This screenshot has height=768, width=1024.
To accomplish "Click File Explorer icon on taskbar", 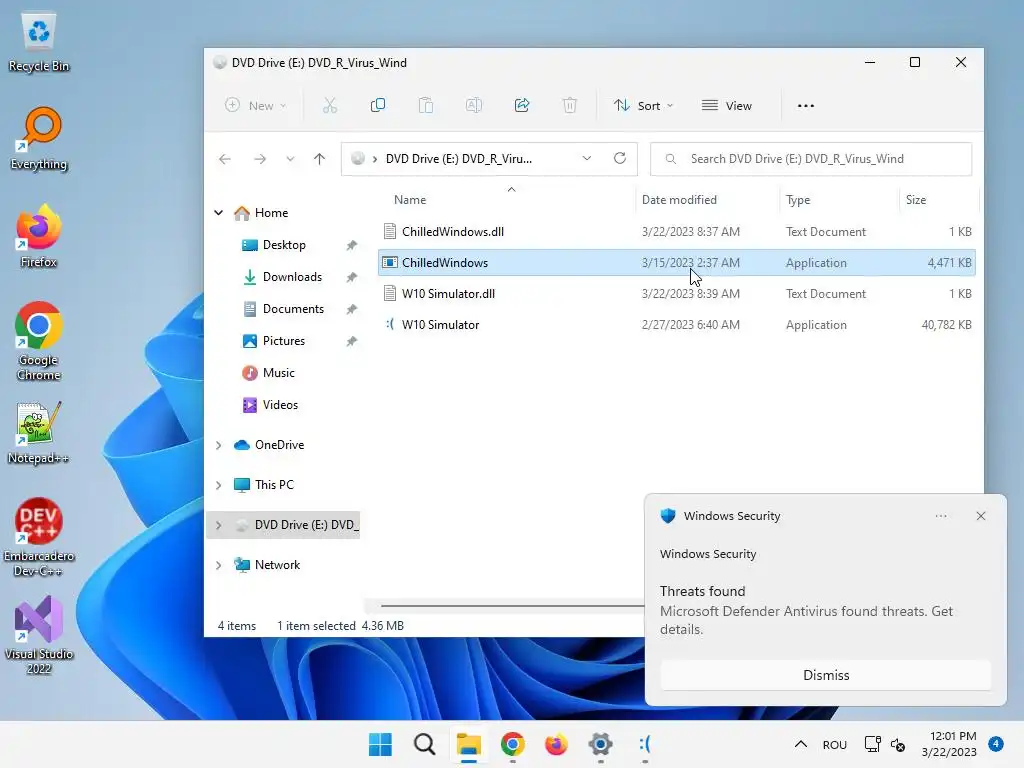I will pyautogui.click(x=469, y=744).
